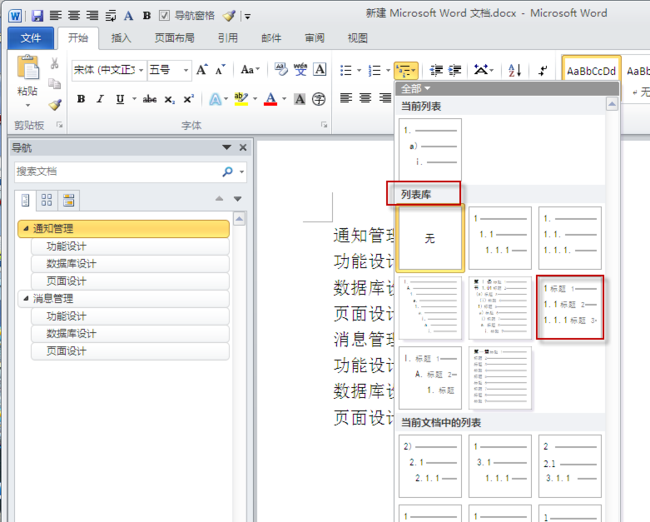
Task: Open the 文件 tab
Action: (31, 38)
